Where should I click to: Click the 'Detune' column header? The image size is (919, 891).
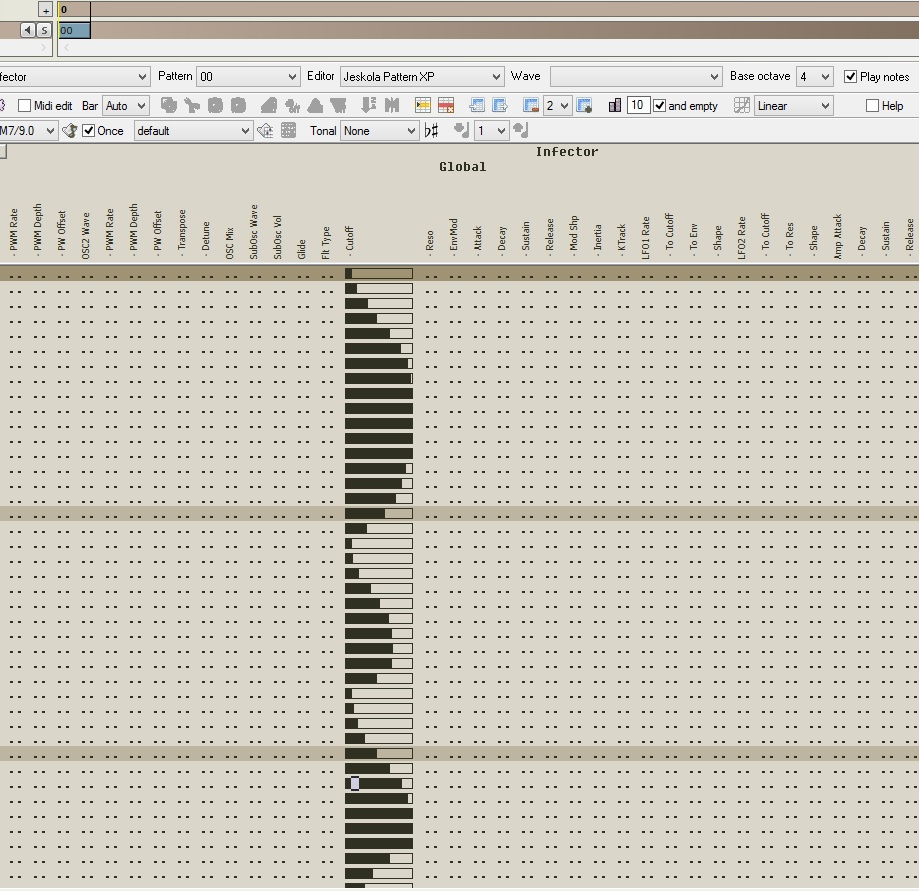point(206,238)
